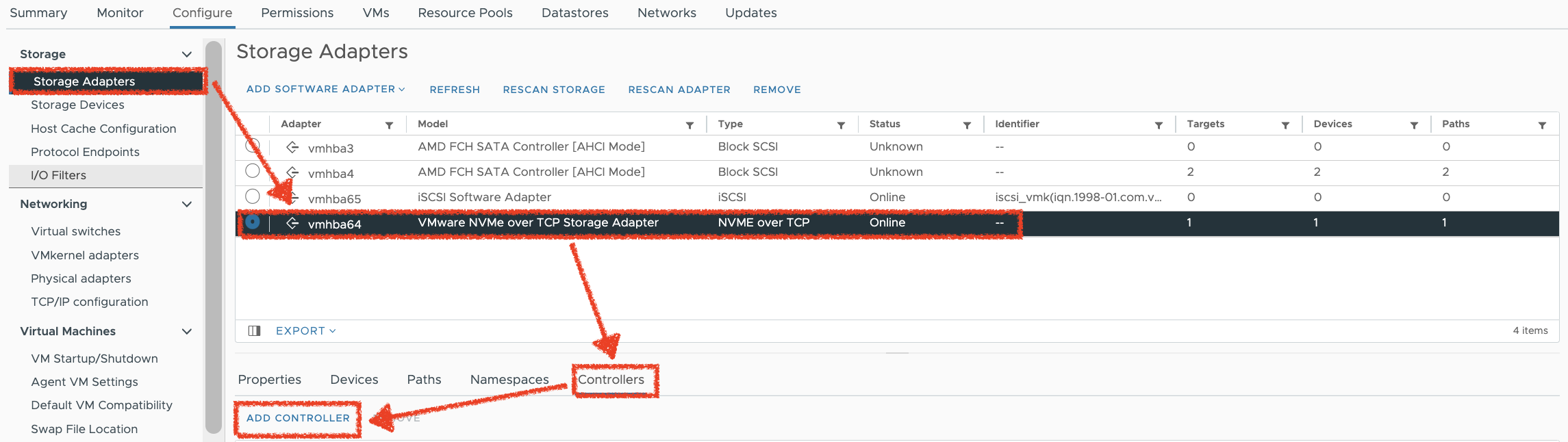Select the vmhba3 adapter radio button
The width and height of the screenshot is (1568, 442).
[253, 146]
